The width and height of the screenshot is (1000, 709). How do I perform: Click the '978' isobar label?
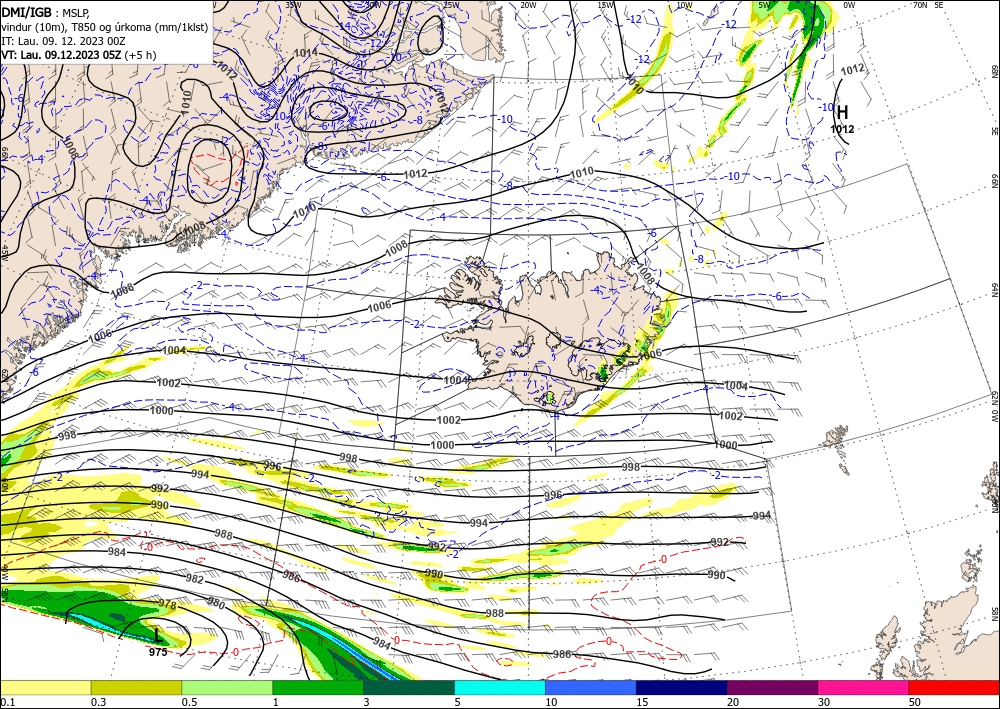[x=167, y=604]
